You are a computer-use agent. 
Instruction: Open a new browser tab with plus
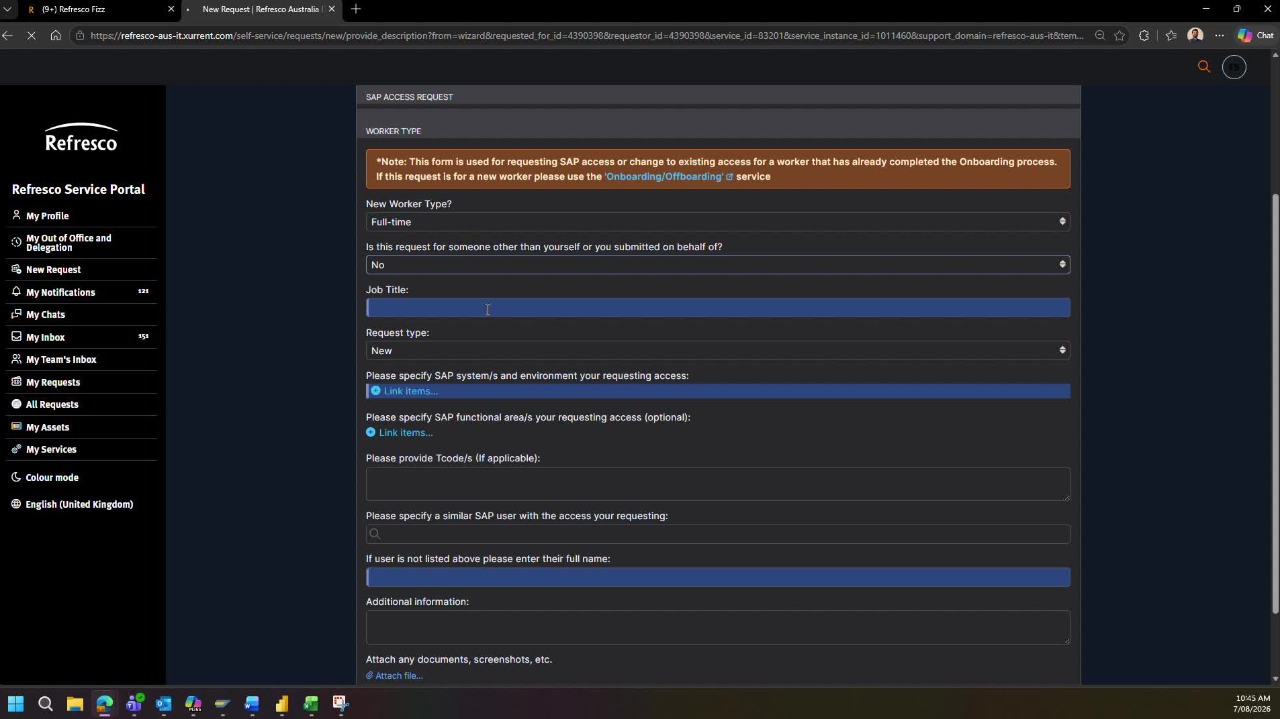point(356,9)
